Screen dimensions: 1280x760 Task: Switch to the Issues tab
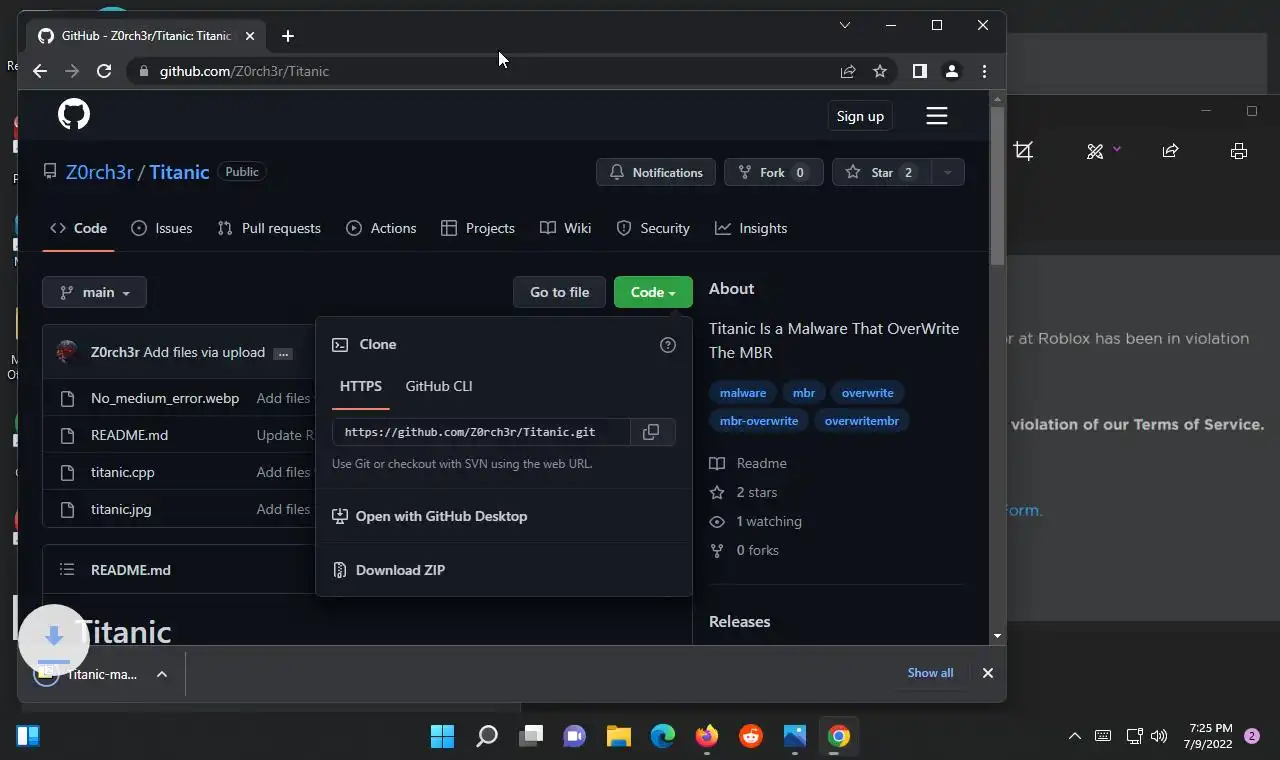pos(162,228)
